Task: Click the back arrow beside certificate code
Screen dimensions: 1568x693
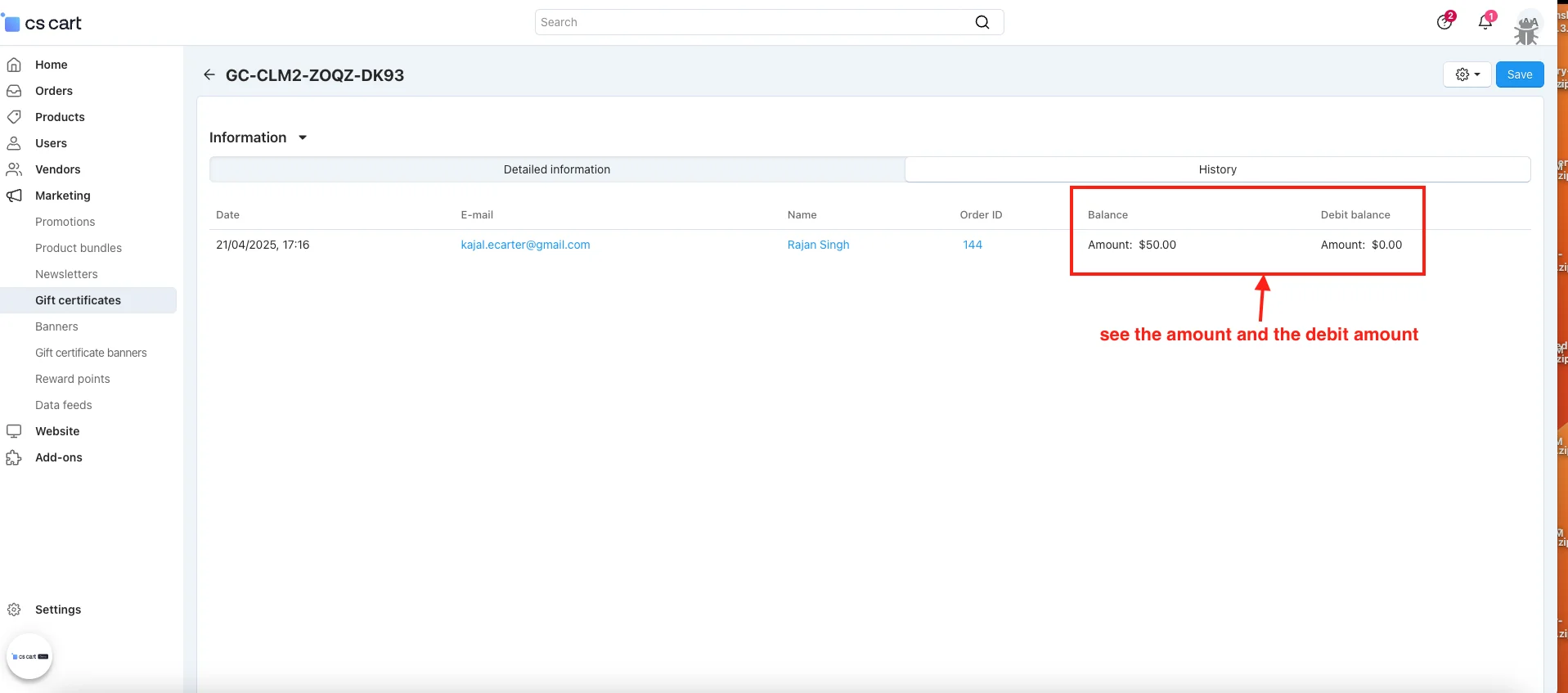Action: (209, 75)
